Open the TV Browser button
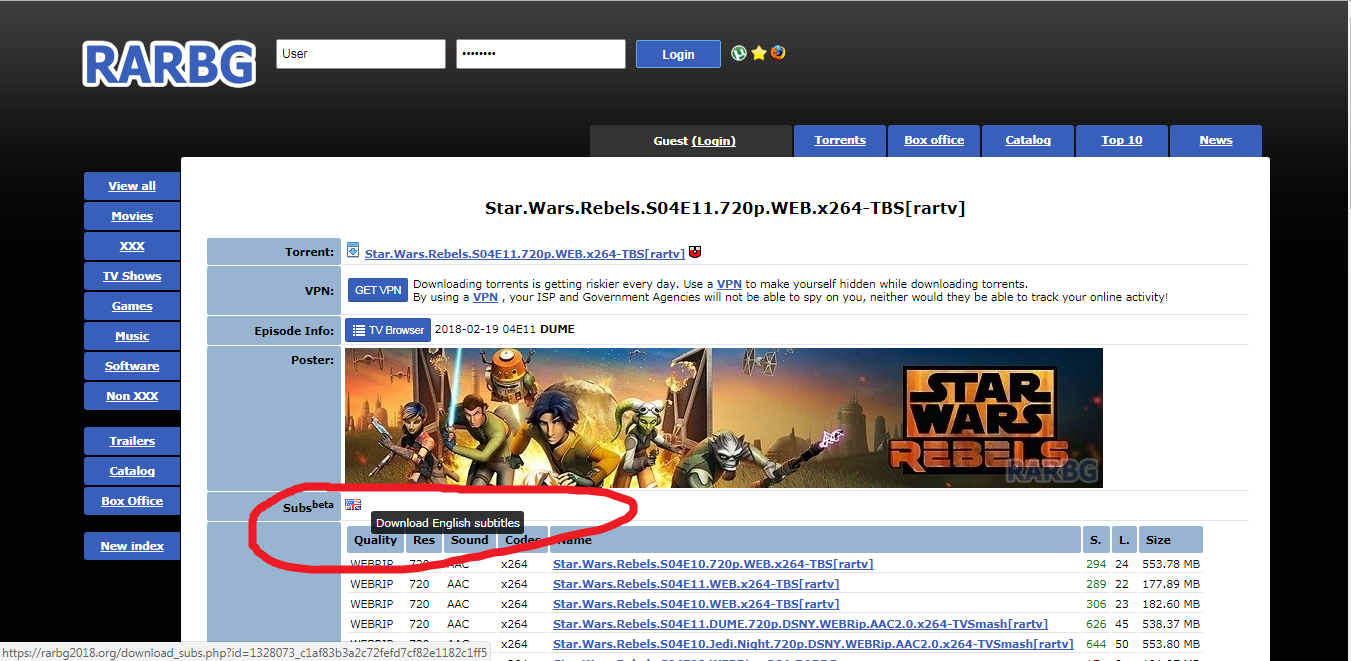The image size is (1351, 661). click(388, 330)
